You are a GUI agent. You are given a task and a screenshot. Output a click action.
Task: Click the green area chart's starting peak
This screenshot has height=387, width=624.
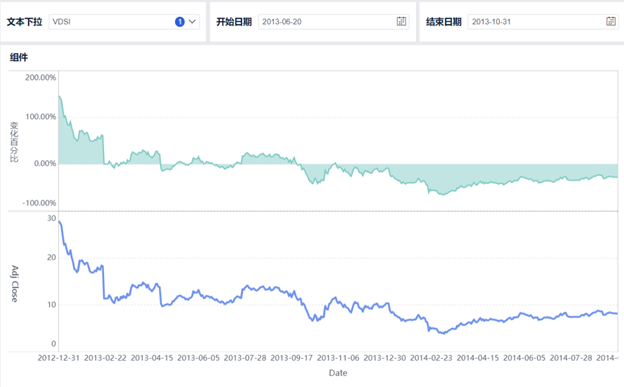pyautogui.click(x=59, y=96)
